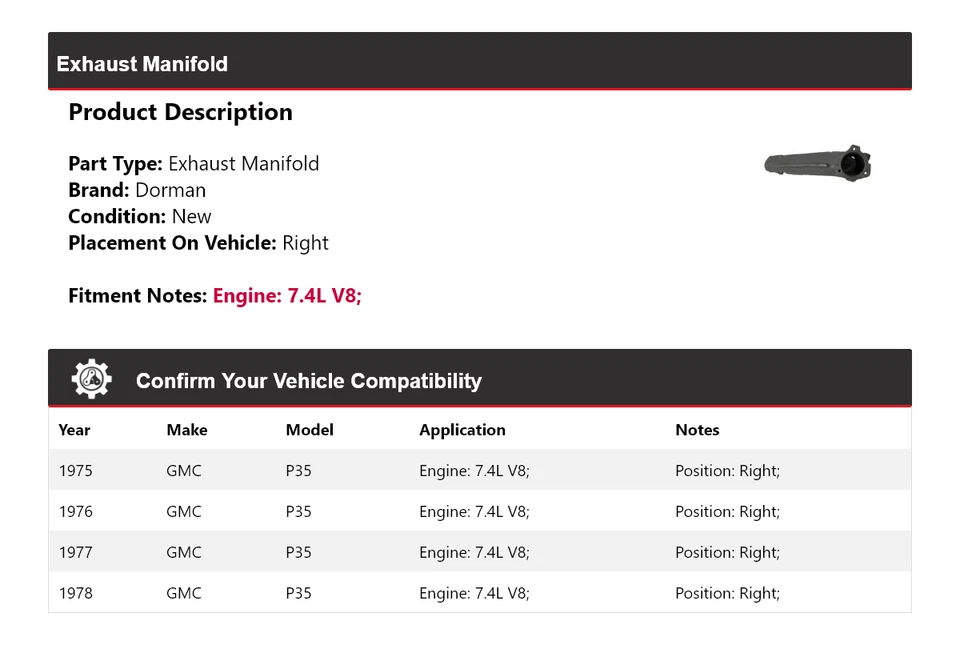Open the exhaust manifold product image
960x645 pixels.
point(818,162)
